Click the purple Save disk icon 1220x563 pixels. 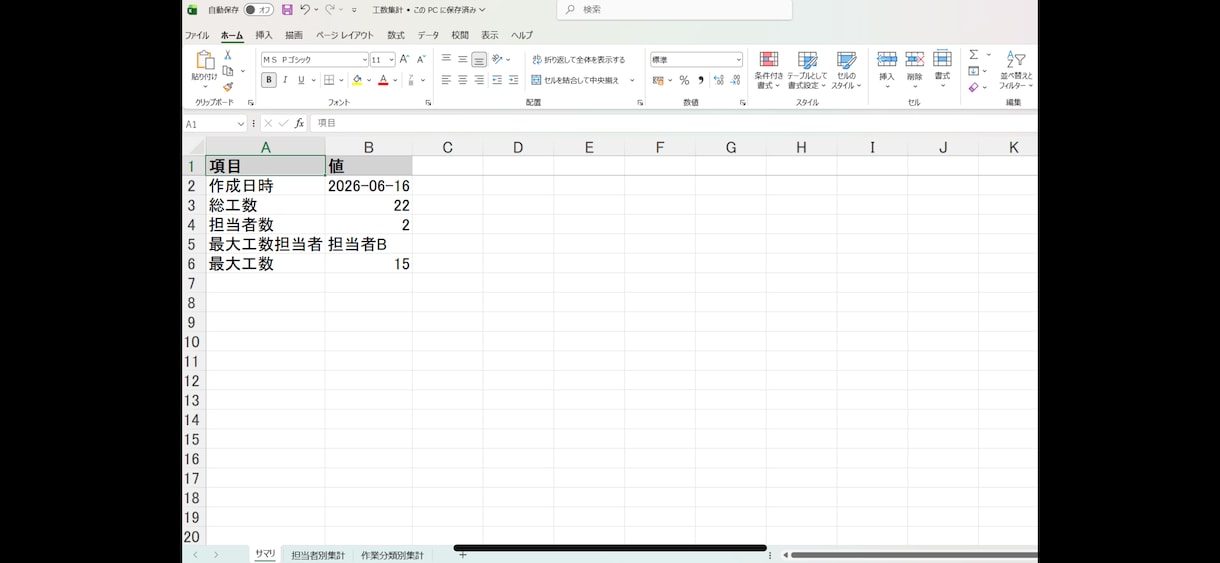pyautogui.click(x=287, y=10)
